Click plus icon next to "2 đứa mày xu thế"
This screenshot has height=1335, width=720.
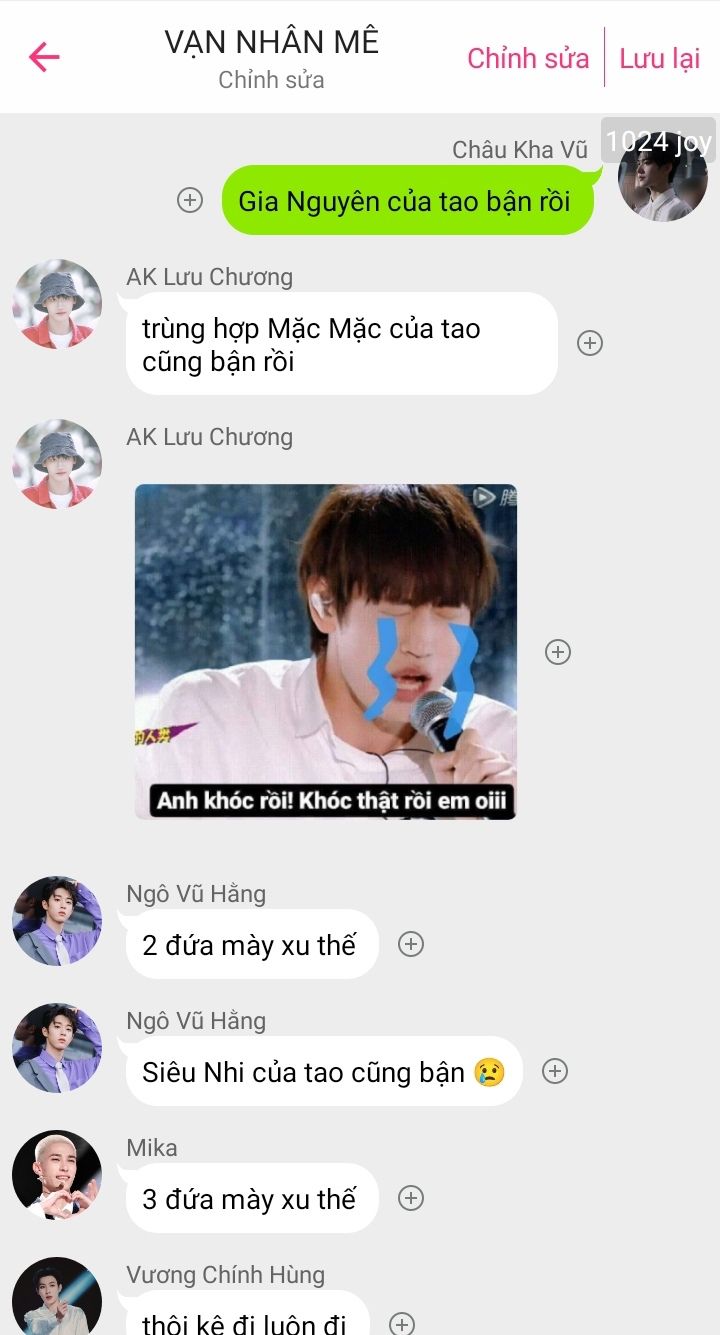pyautogui.click(x=411, y=944)
